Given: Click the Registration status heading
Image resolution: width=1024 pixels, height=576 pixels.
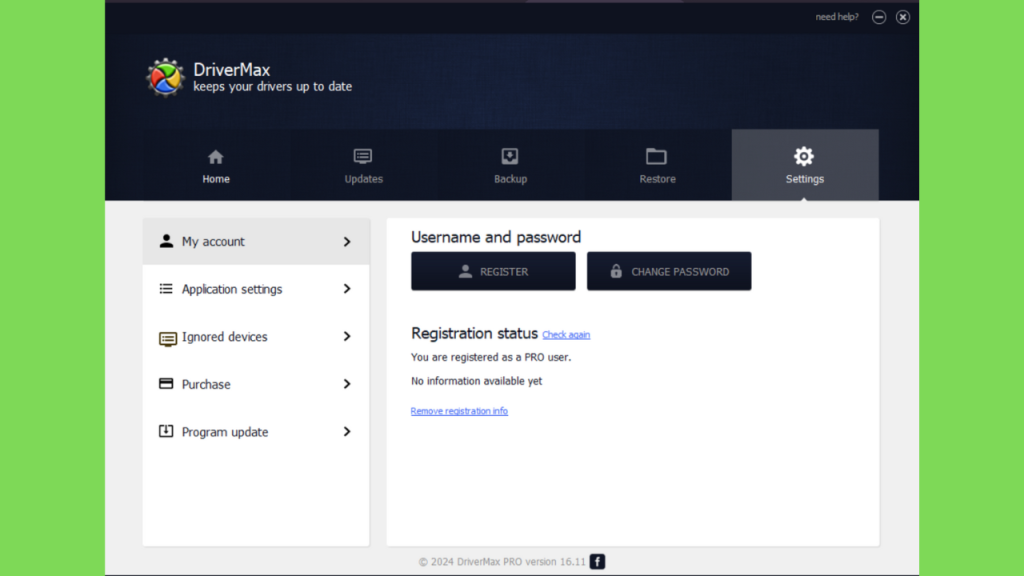Looking at the screenshot, I should coord(474,333).
